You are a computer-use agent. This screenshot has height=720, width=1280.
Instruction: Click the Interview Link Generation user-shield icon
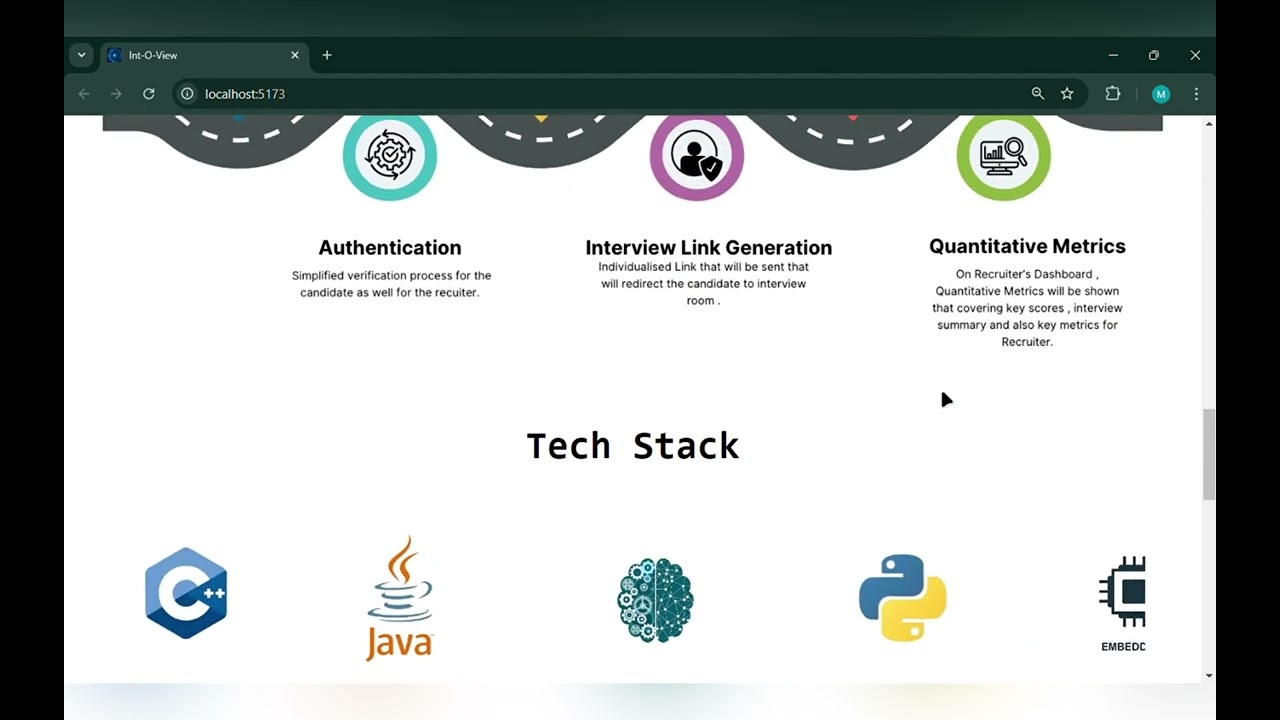[x=697, y=156]
